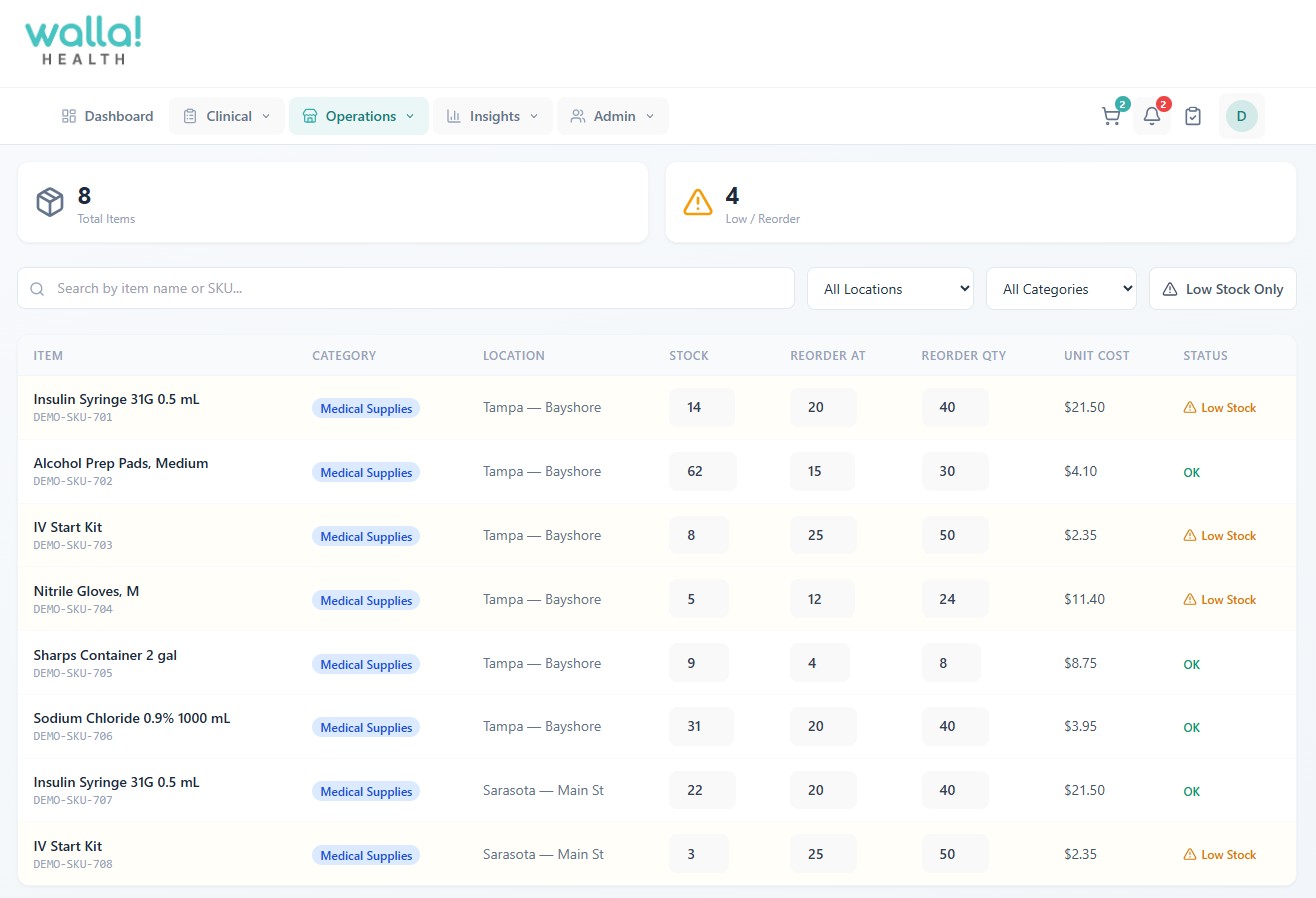The image size is (1316, 898).
Task: Click the ITEM column header
Action: 48,356
